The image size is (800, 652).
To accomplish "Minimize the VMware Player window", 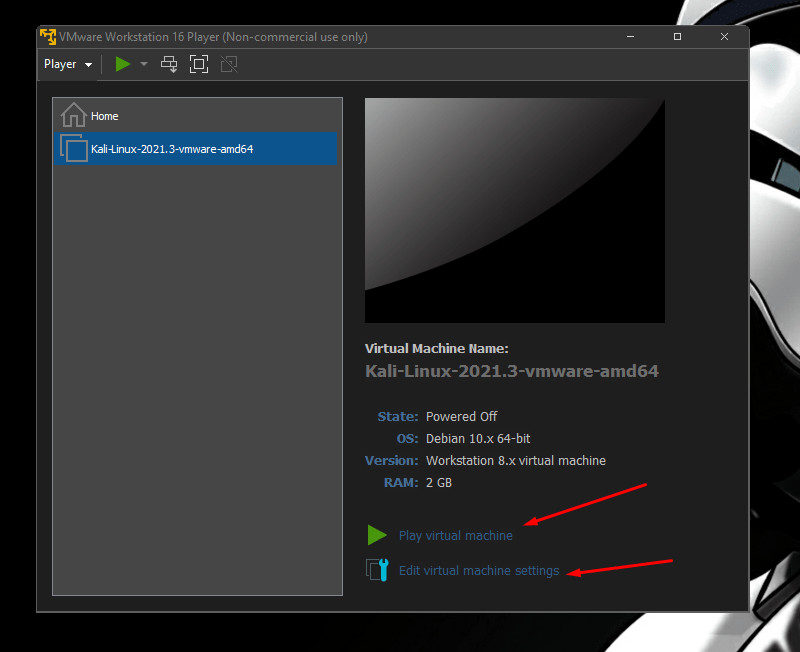I will pyautogui.click(x=630, y=37).
